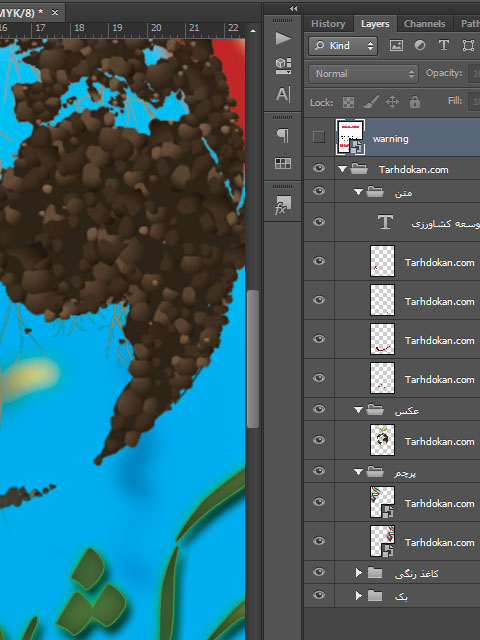Screen dimensions: 480x640
Task: Click the پرچم group folder icon
Action: [x=375, y=471]
